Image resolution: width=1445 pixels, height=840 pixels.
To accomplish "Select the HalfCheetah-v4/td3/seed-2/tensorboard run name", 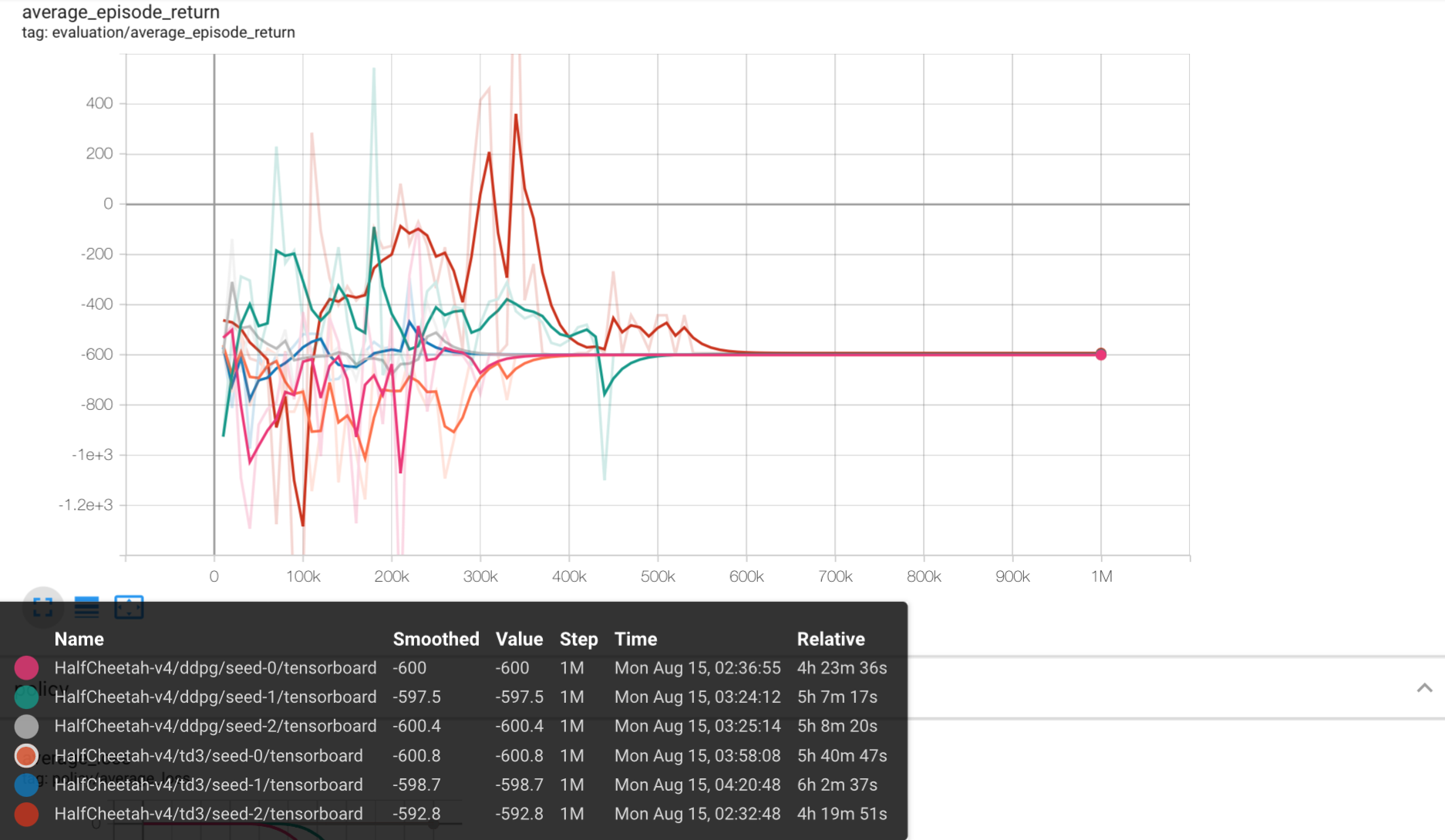I will pos(208,814).
